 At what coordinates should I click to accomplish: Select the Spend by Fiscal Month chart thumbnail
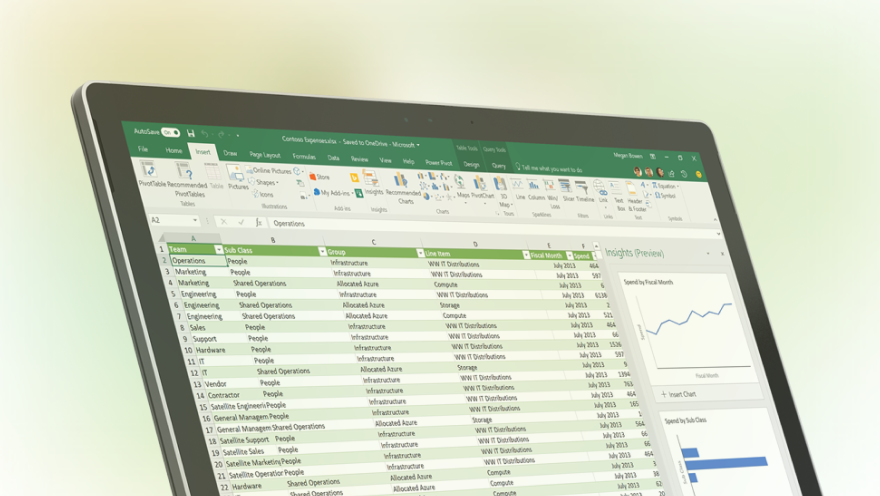click(x=689, y=329)
